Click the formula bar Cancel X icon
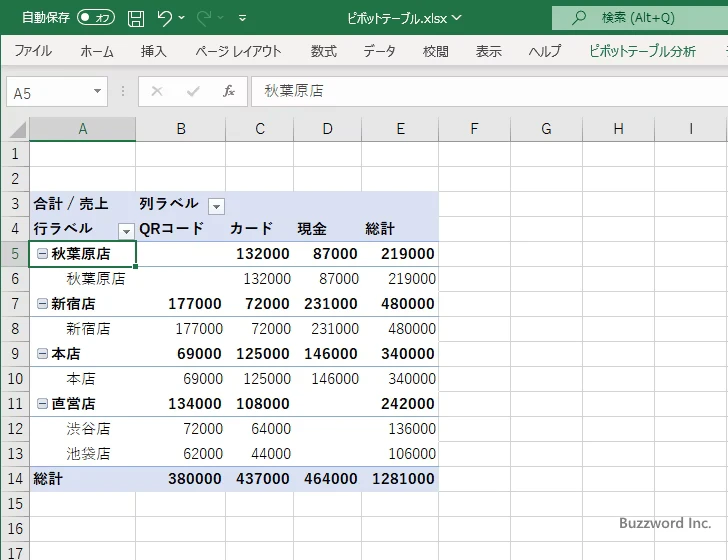Viewport: 728px width, 560px height. (157, 91)
